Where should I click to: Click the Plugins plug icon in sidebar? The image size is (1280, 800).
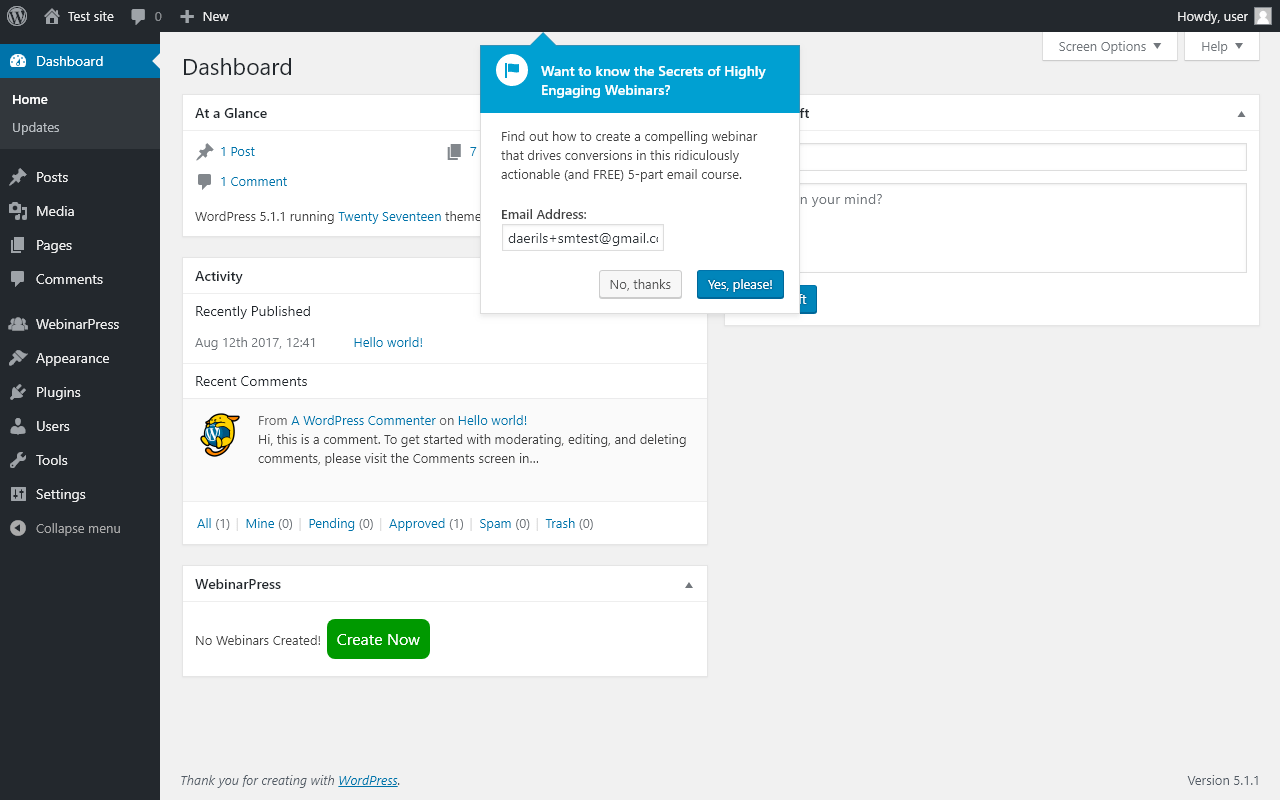[18, 392]
